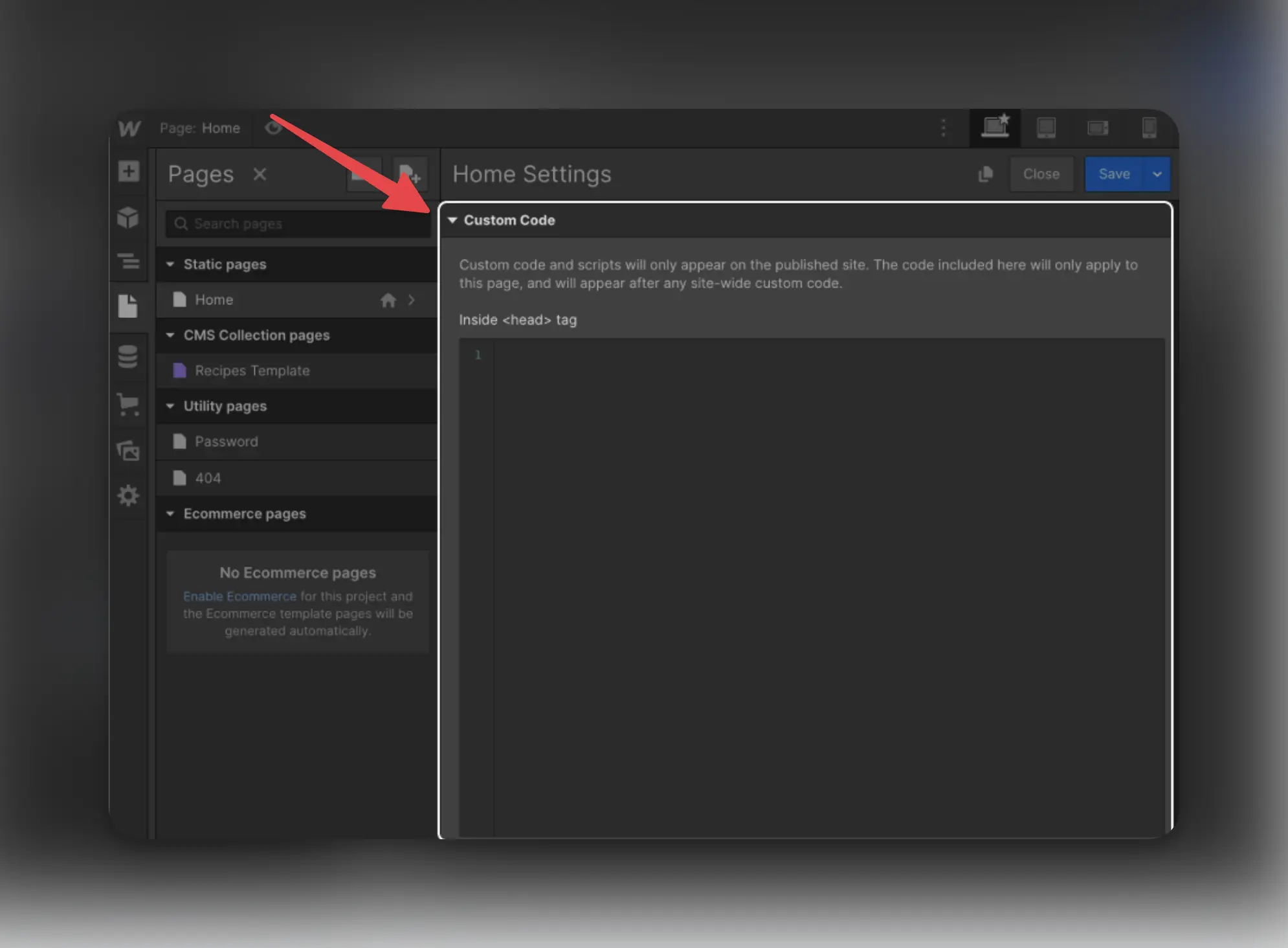The image size is (1288, 948).
Task: Open the CMS collections panel
Action: (x=128, y=357)
